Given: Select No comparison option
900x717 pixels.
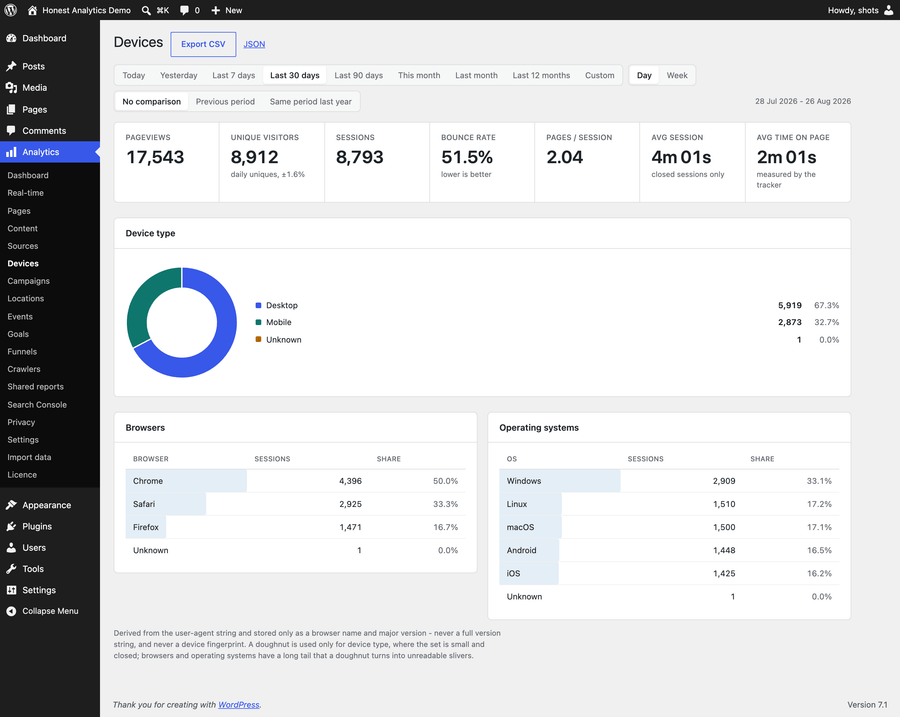Looking at the screenshot, I should coord(152,102).
